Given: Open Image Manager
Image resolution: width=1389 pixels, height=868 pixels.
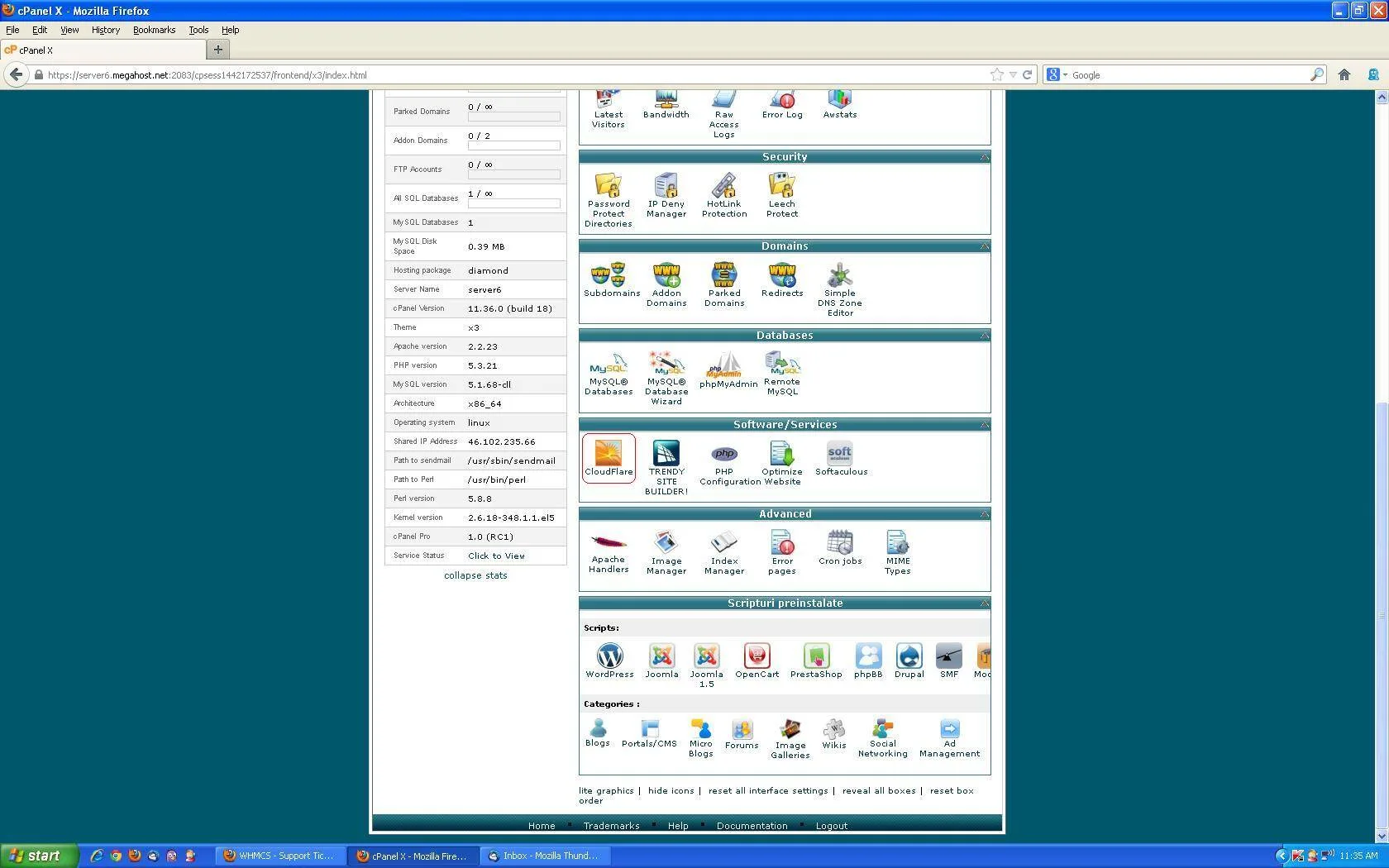Looking at the screenshot, I should pos(666,551).
